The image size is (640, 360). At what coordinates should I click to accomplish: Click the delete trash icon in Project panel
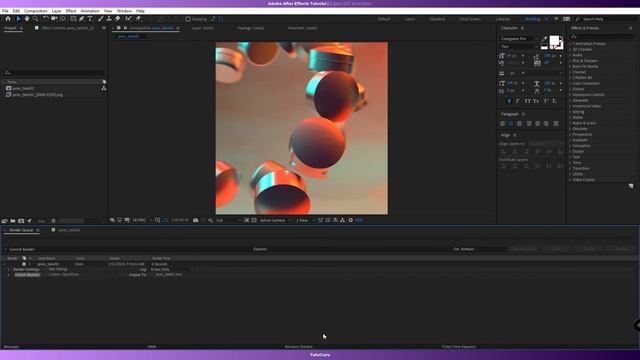53,221
